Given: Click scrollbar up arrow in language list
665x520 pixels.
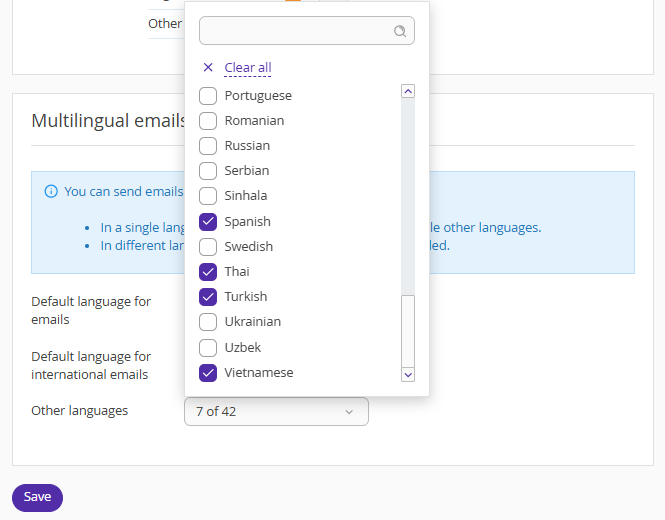Looking at the screenshot, I should point(408,91).
